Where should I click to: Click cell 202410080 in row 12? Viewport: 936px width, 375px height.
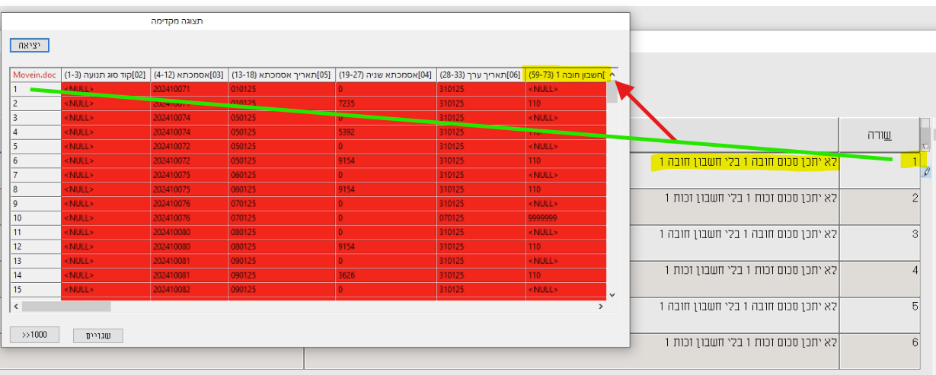pos(189,247)
